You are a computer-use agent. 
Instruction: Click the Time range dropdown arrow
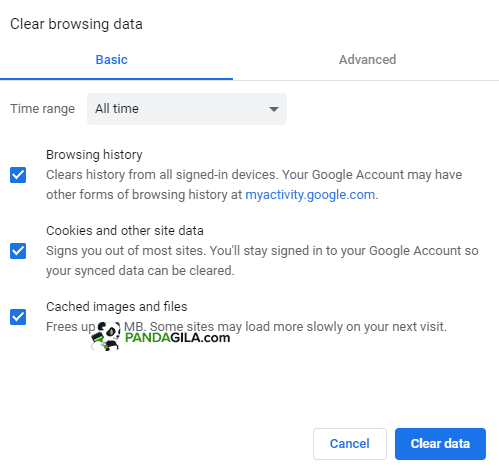274,109
